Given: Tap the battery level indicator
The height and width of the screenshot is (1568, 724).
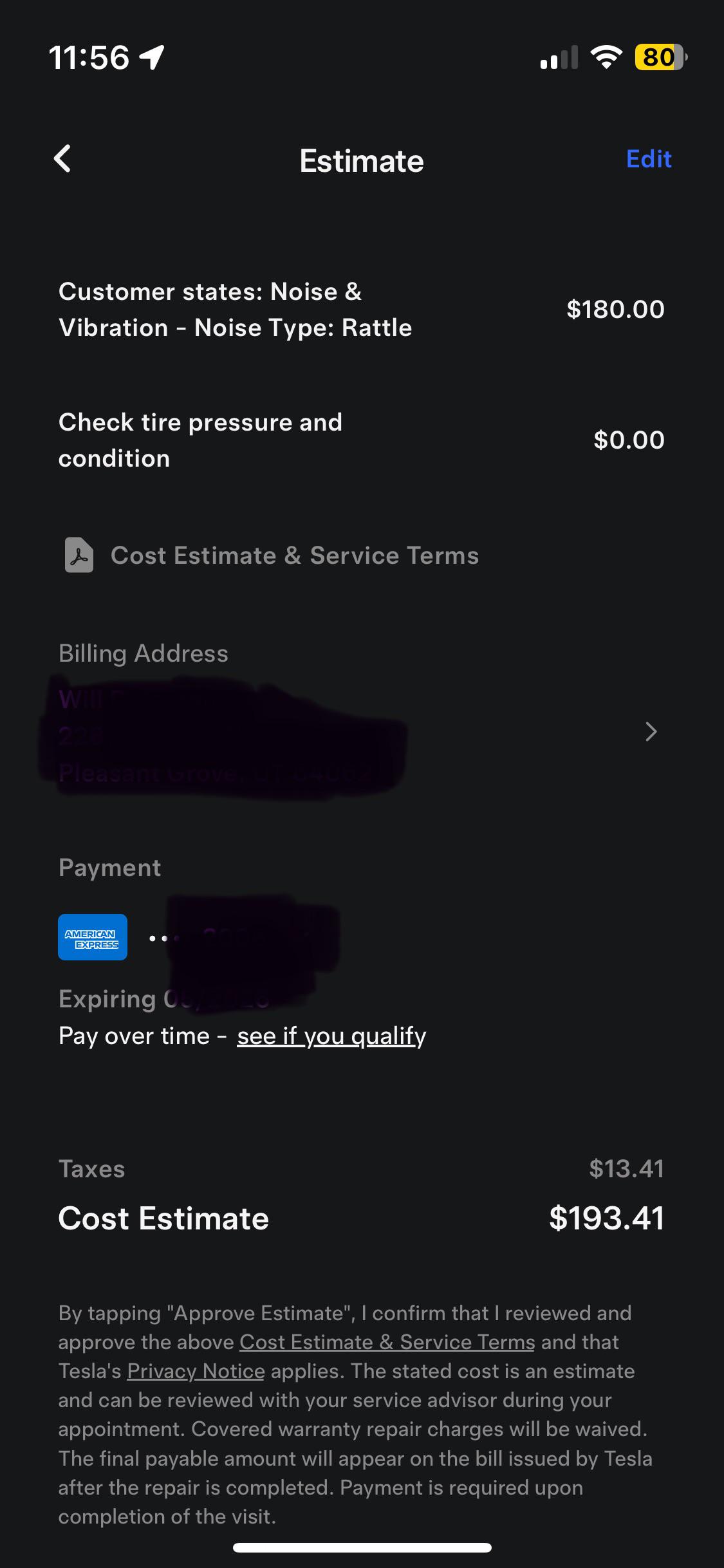Looking at the screenshot, I should click(660, 57).
